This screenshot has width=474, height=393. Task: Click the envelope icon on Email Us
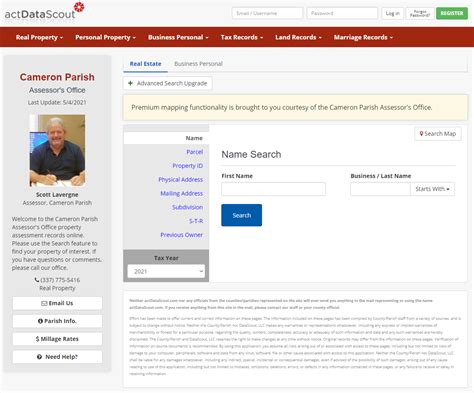[44, 303]
